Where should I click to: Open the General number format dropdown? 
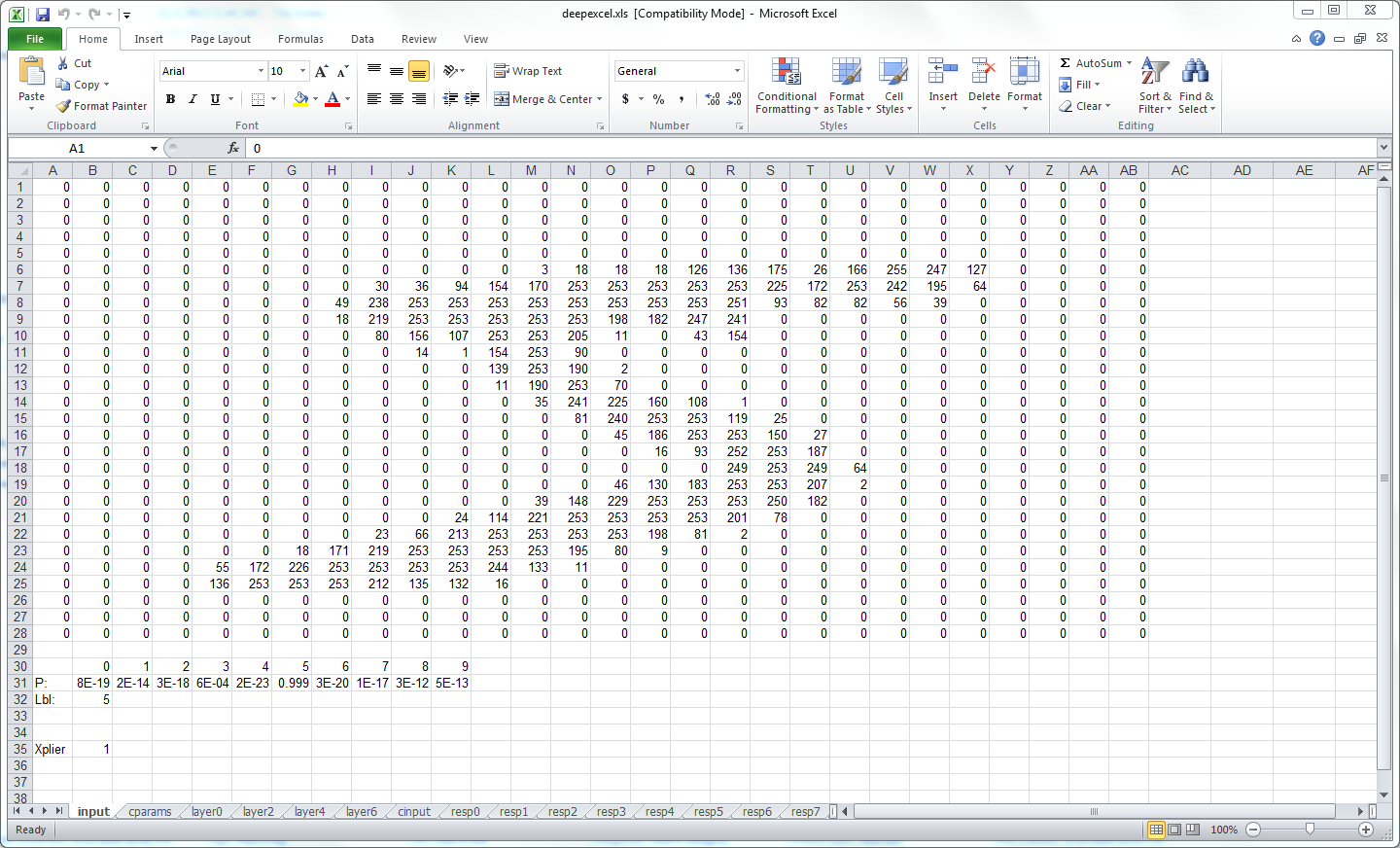click(x=737, y=71)
